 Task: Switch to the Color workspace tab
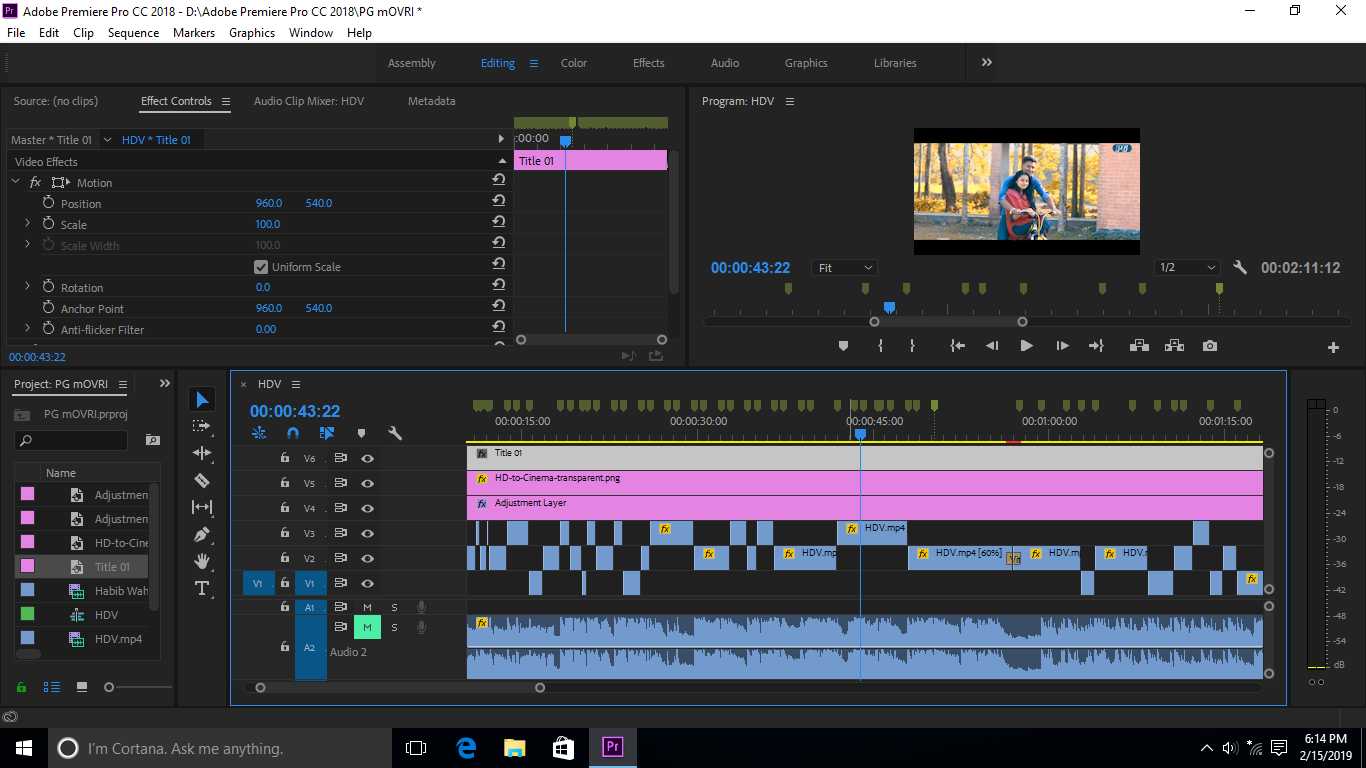coord(573,63)
